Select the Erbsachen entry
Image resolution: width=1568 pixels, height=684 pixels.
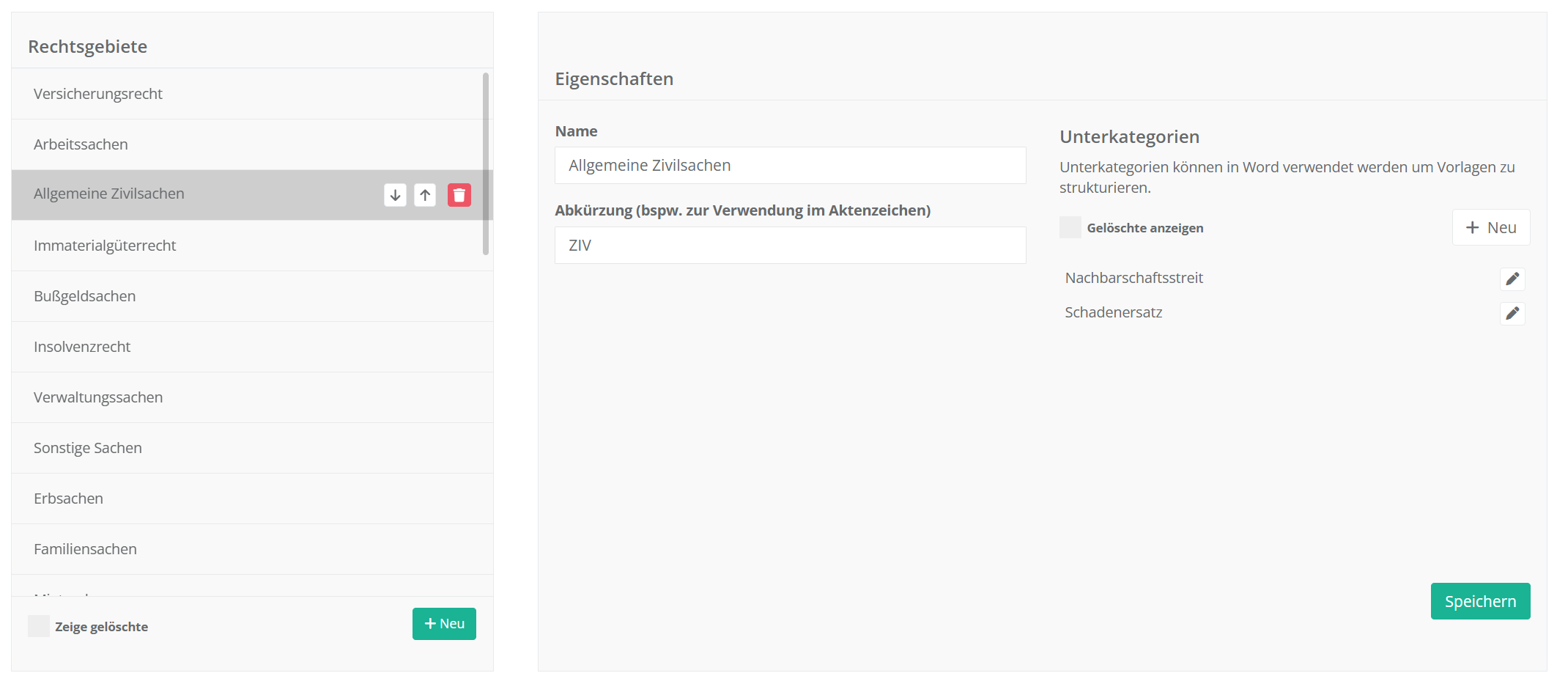[68, 499]
